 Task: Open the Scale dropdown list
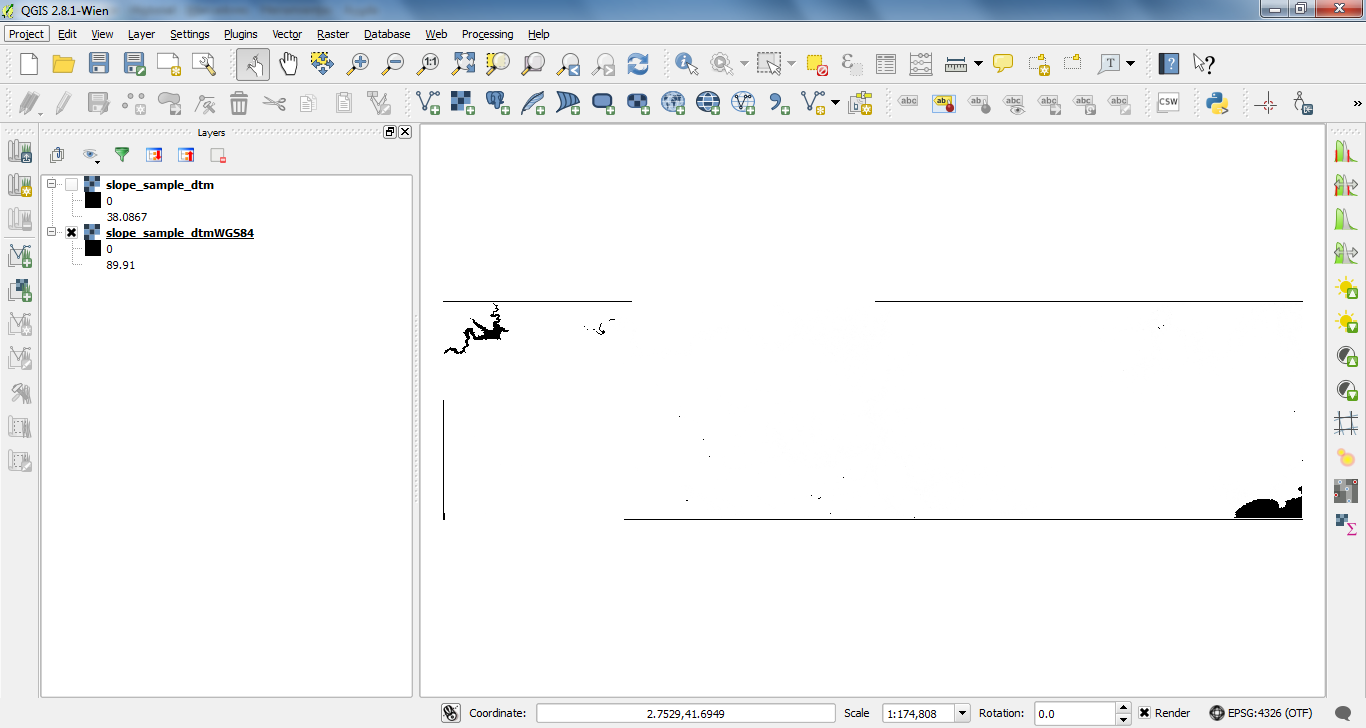click(962, 713)
